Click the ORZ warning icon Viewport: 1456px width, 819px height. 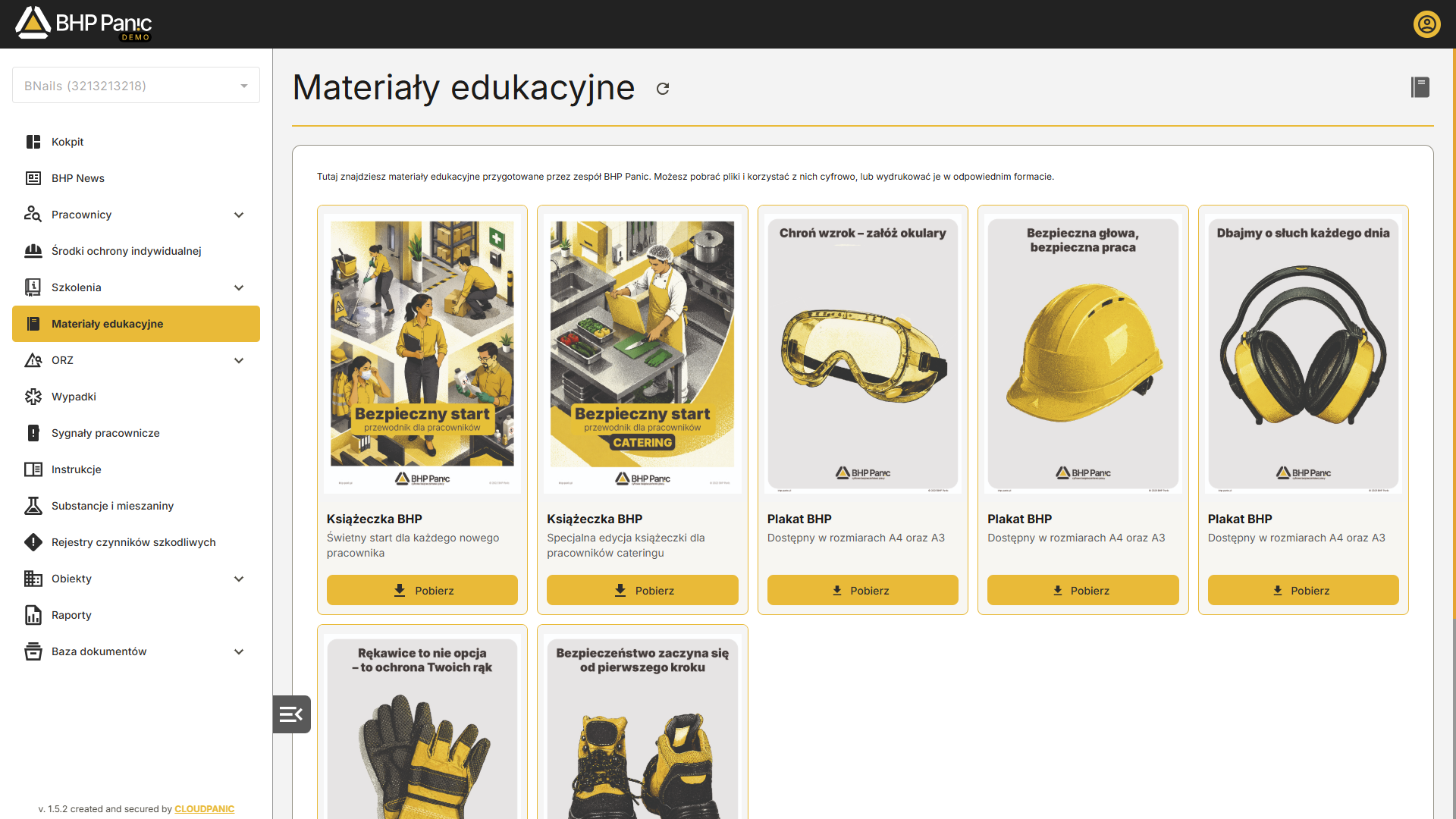click(33, 360)
